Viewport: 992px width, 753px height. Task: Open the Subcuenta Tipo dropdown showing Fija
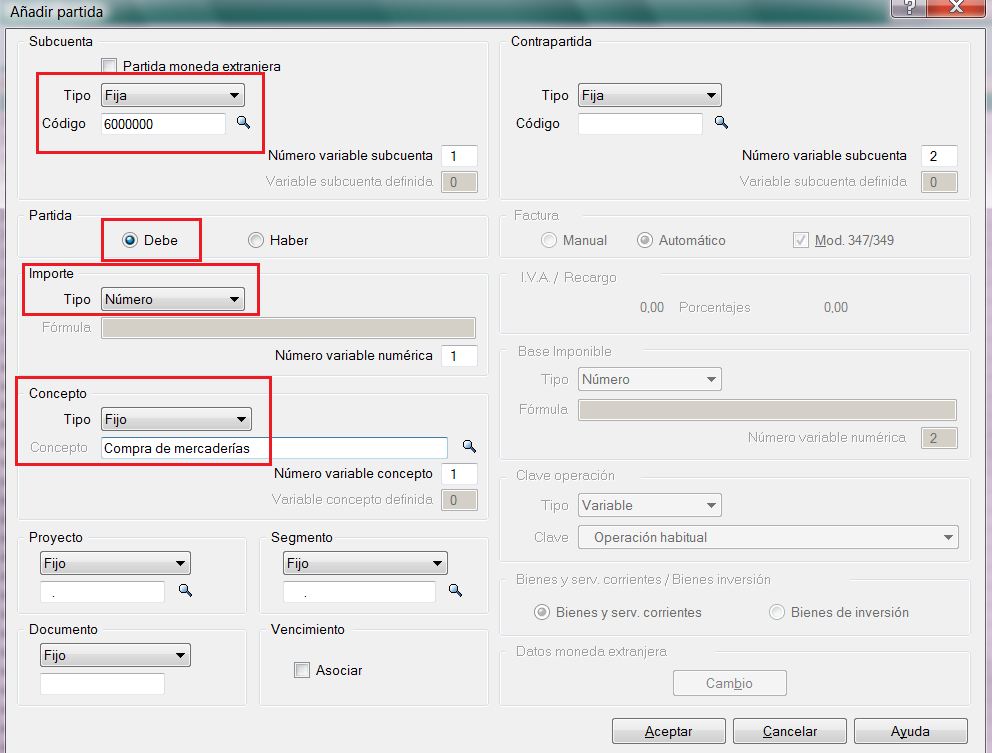(172, 96)
